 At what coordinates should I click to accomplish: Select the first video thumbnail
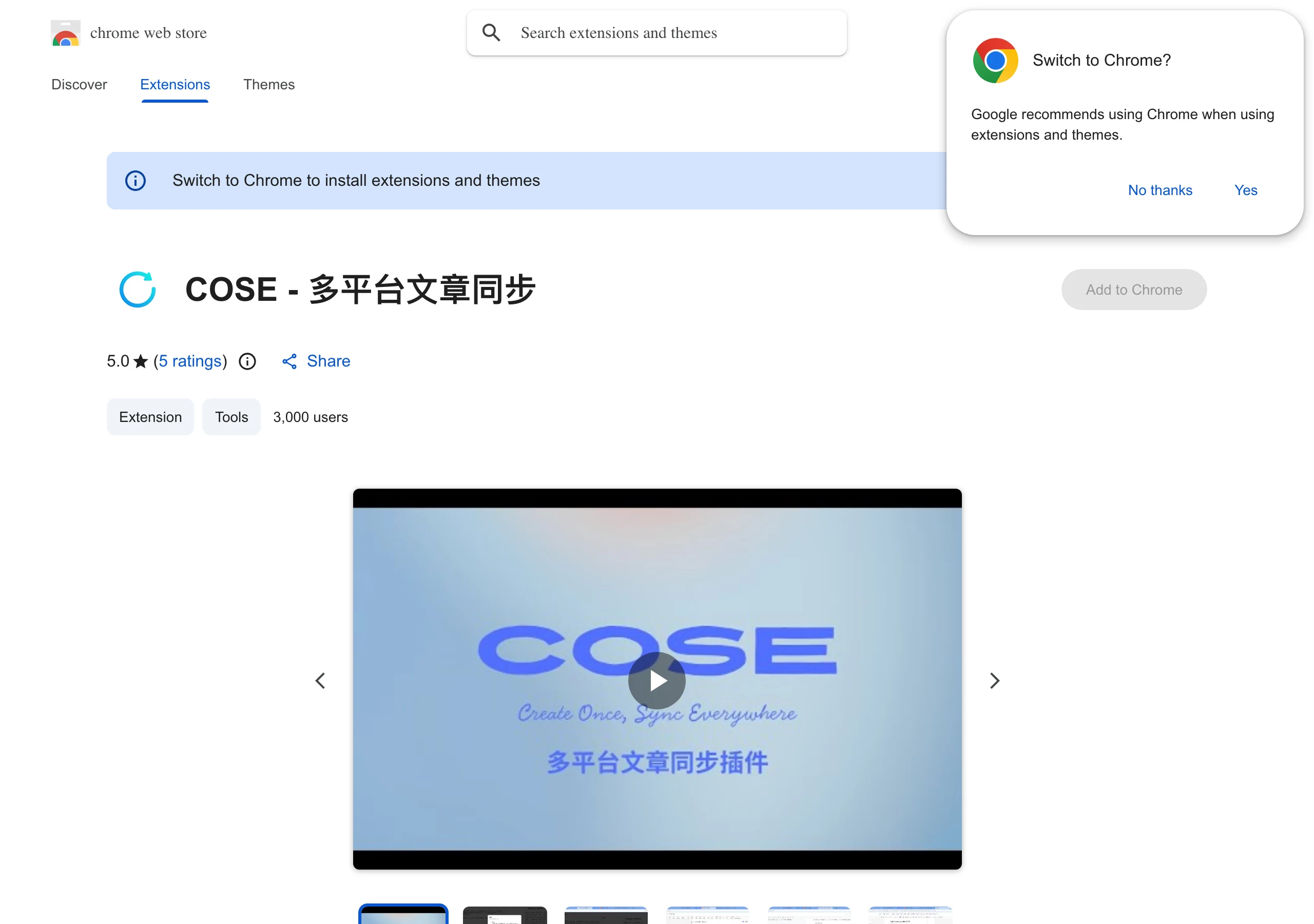[x=403, y=914]
